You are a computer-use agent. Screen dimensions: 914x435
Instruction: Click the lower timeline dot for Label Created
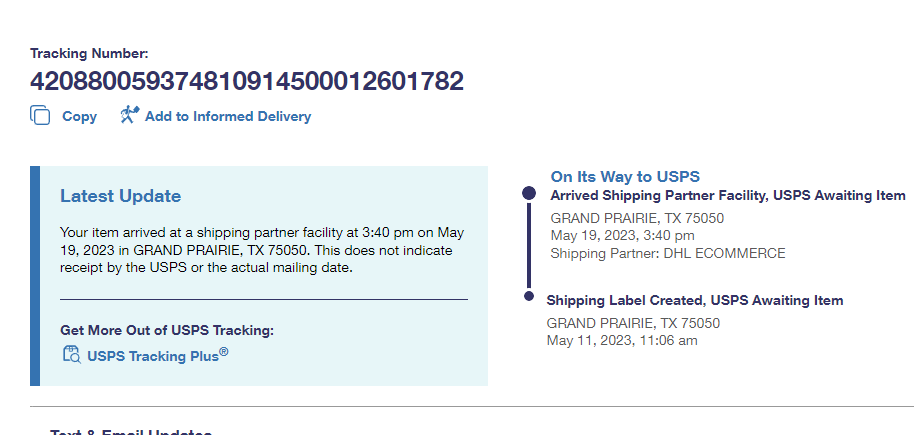(529, 296)
